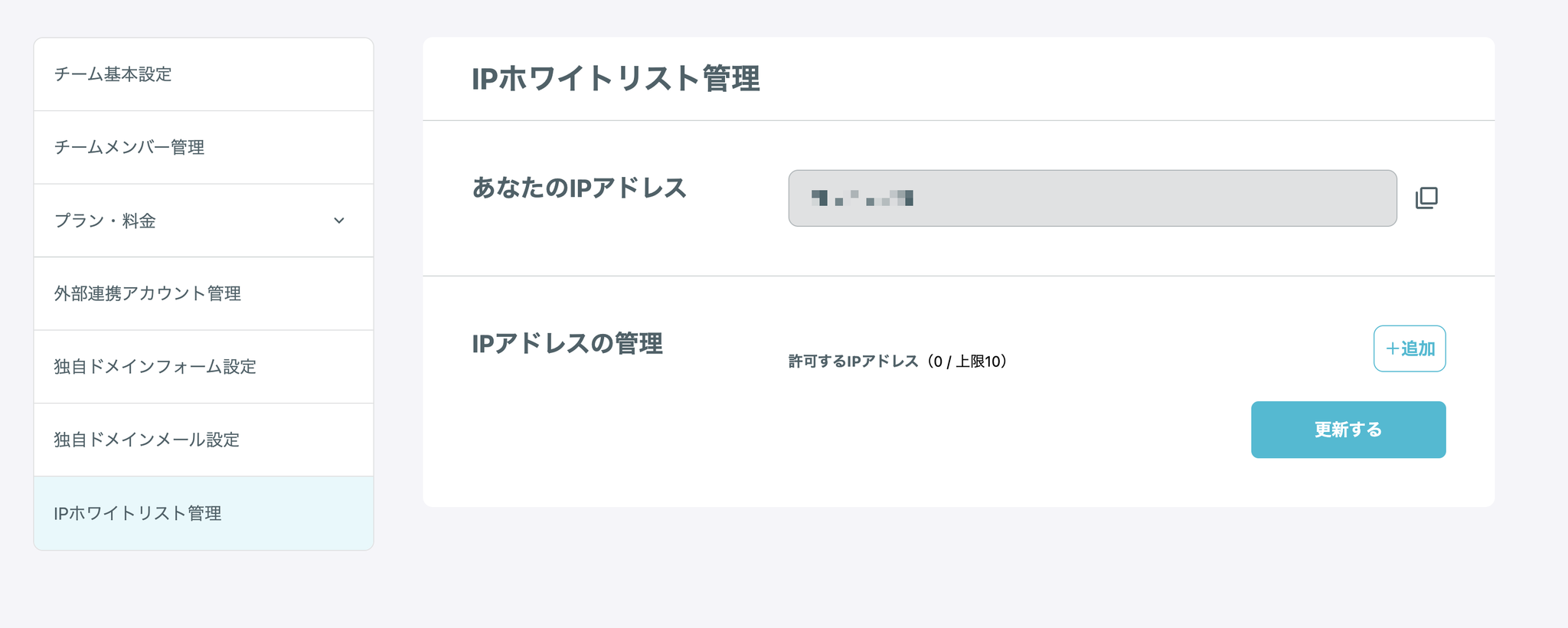Copy your IP address with copy icon

[x=1426, y=198]
